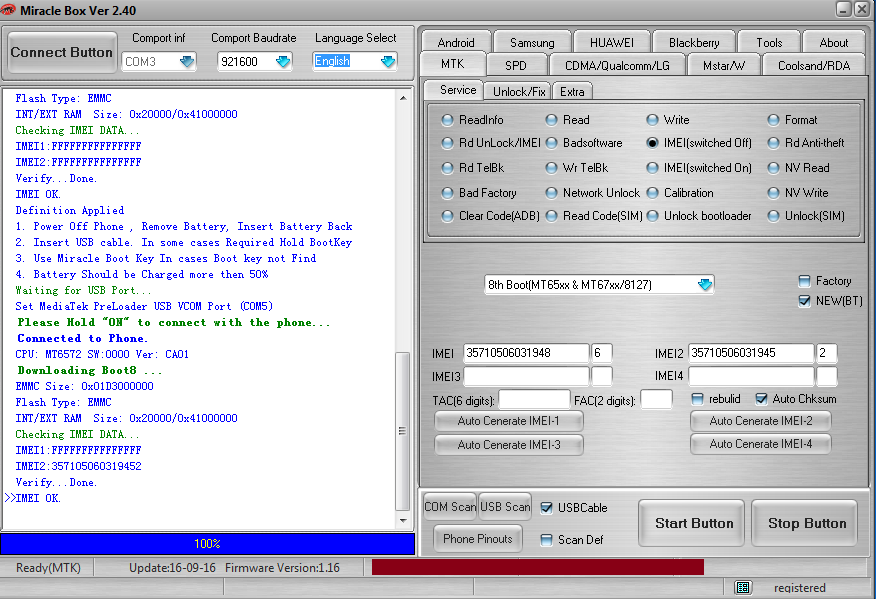876x599 pixels.
Task: Open the Tools tab
Action: pos(769,42)
